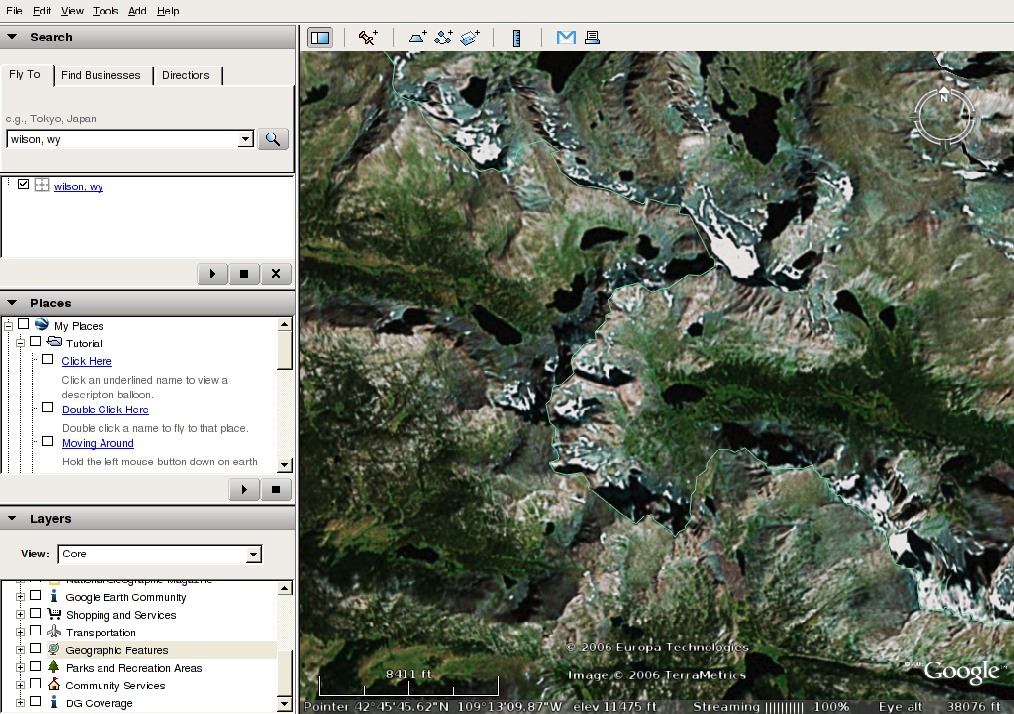1014x714 pixels.
Task: Click the Google Earth Community info icon
Action: coord(54,596)
